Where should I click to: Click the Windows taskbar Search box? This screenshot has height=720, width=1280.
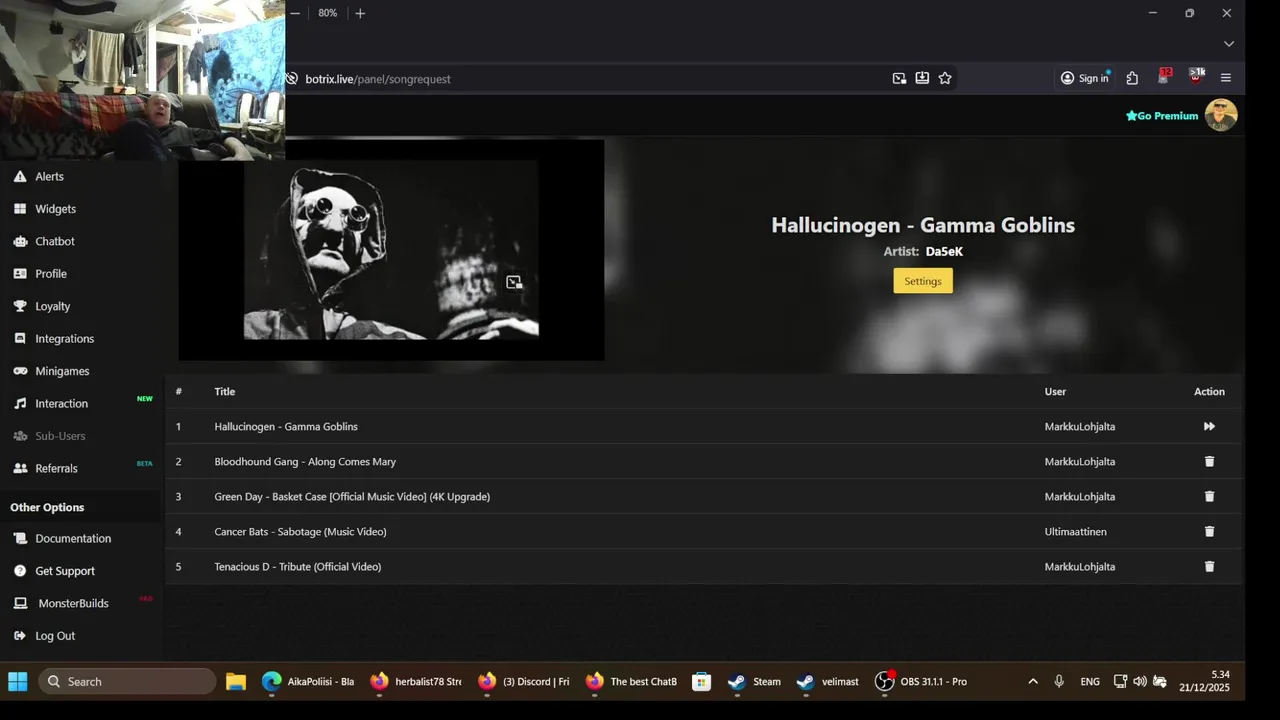click(x=127, y=682)
